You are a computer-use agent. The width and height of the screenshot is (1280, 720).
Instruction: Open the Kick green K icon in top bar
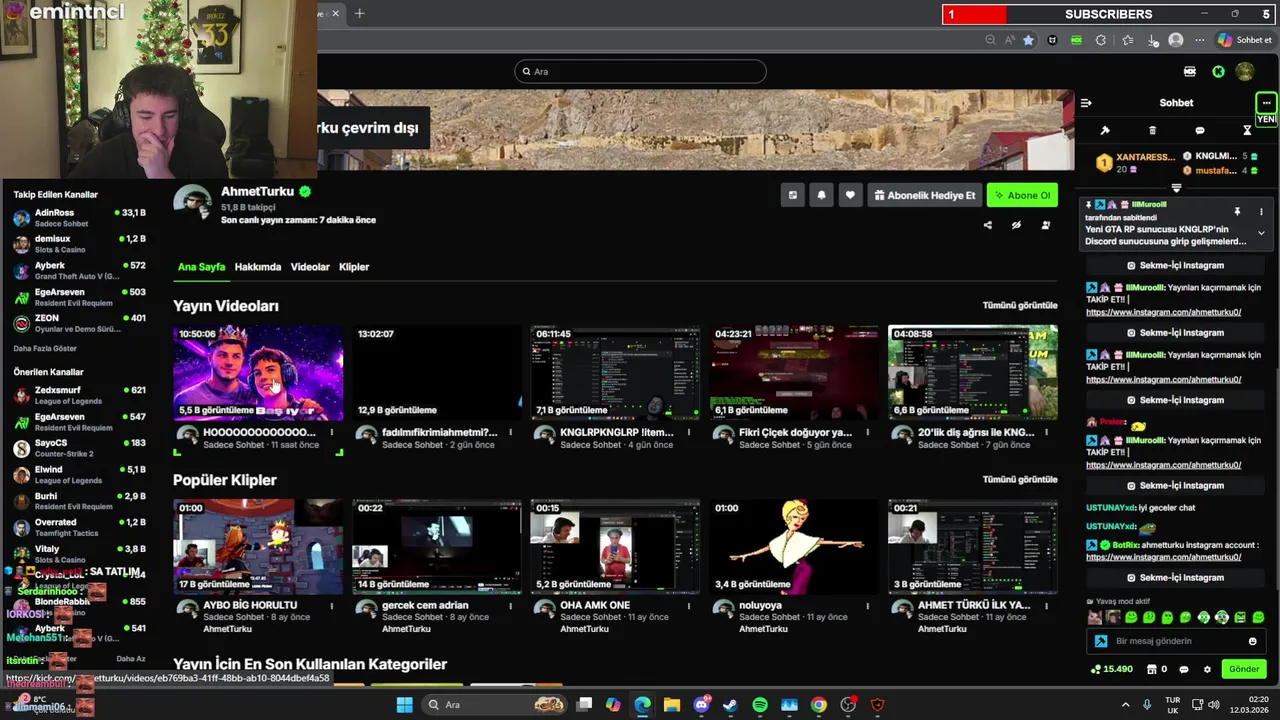click(x=1218, y=72)
